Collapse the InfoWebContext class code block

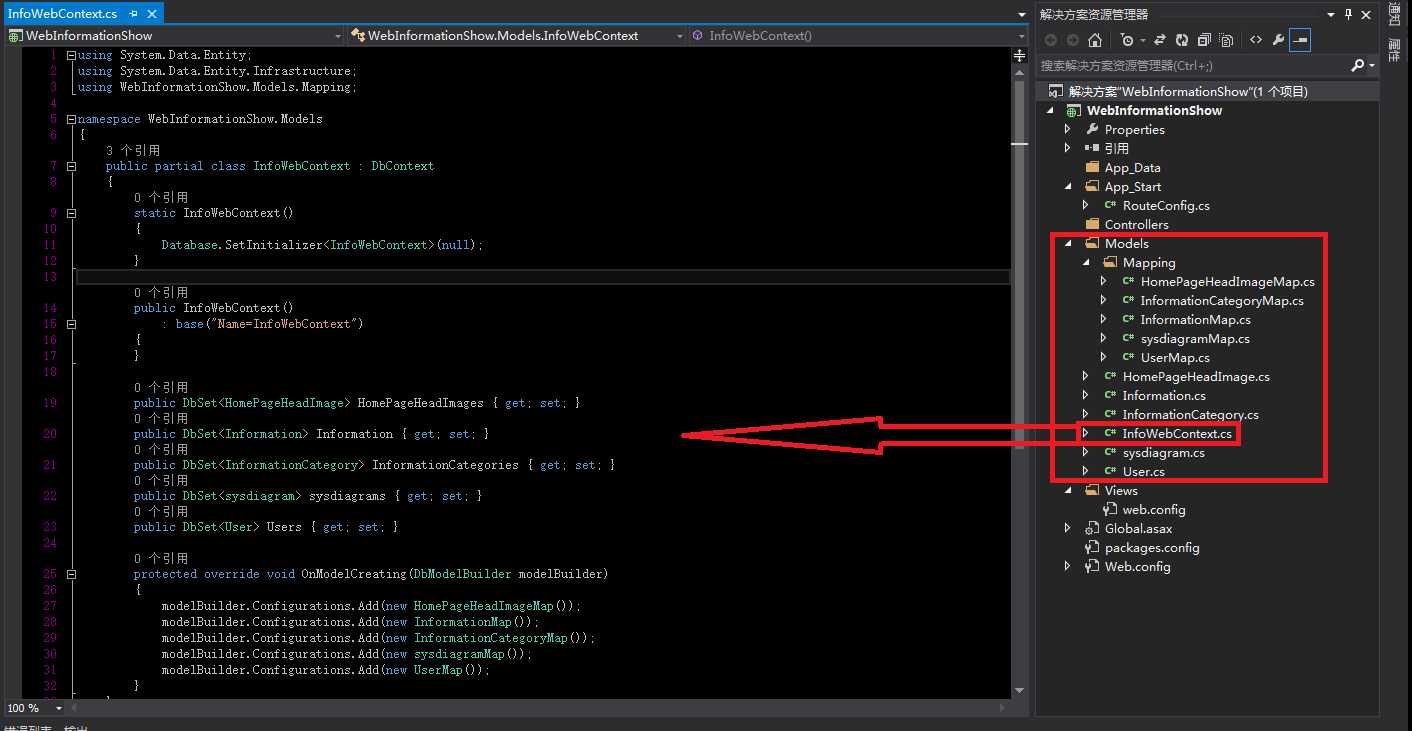coord(71,166)
